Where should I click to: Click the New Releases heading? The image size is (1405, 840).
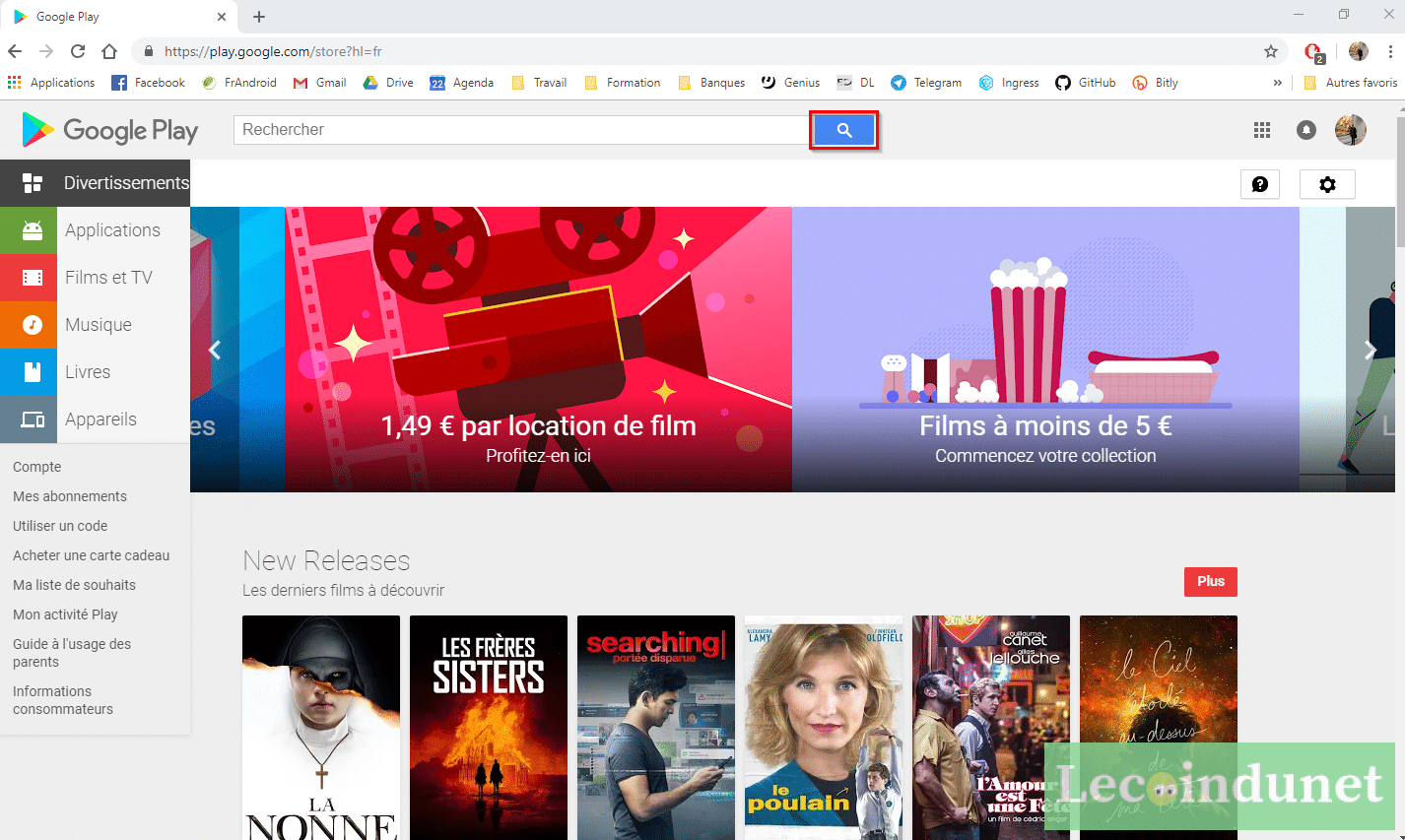pos(326,560)
